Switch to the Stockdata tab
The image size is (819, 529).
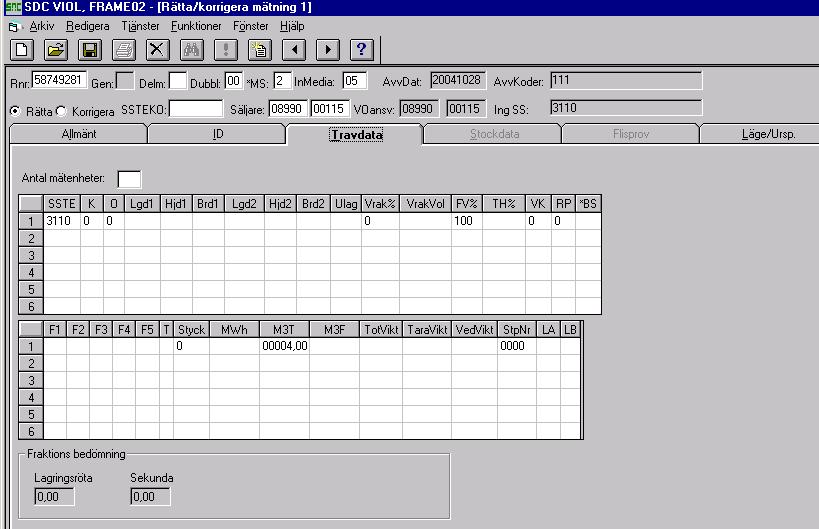pyautogui.click(x=494, y=134)
